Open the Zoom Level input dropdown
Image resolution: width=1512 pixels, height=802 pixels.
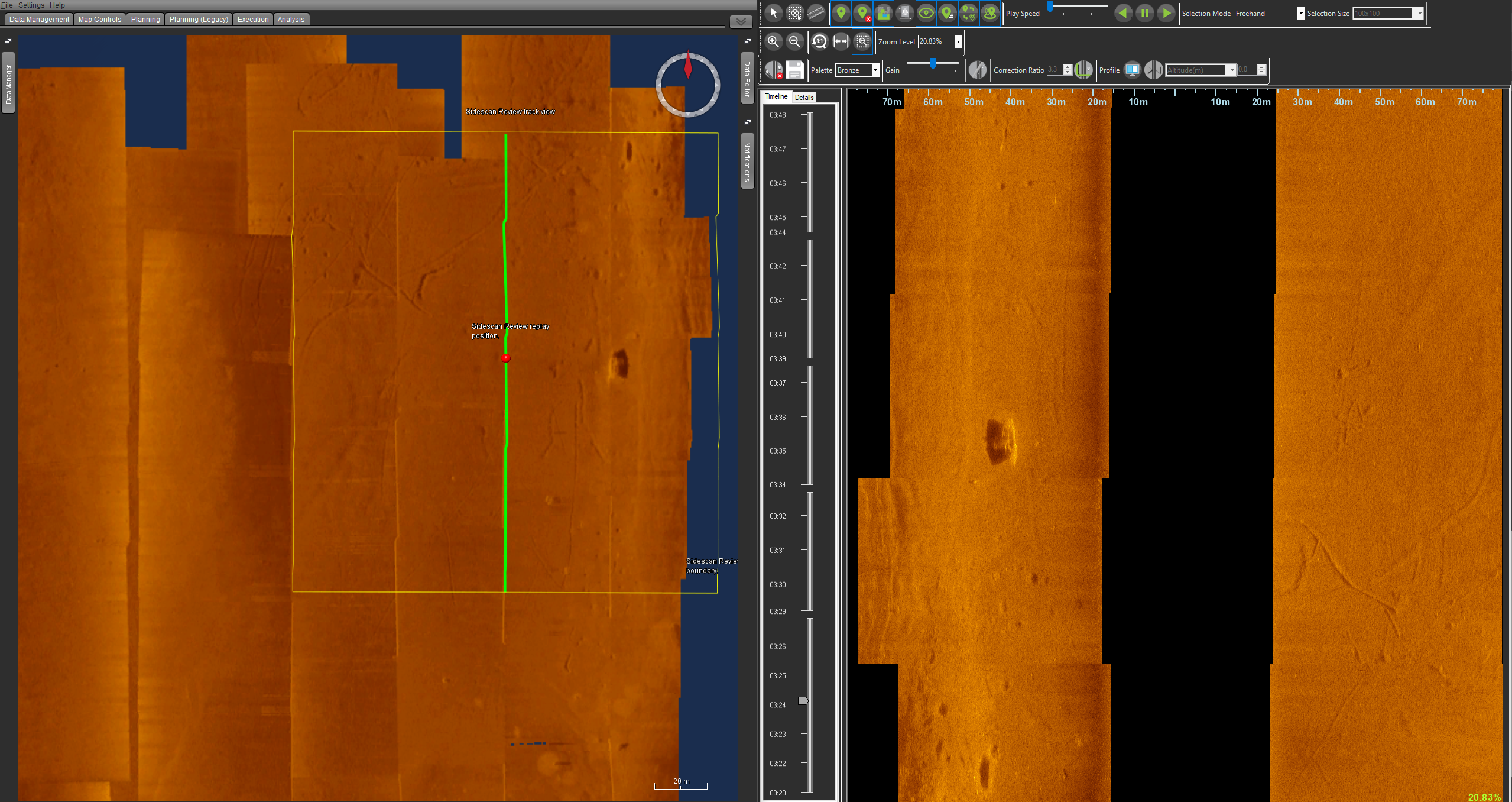click(957, 42)
